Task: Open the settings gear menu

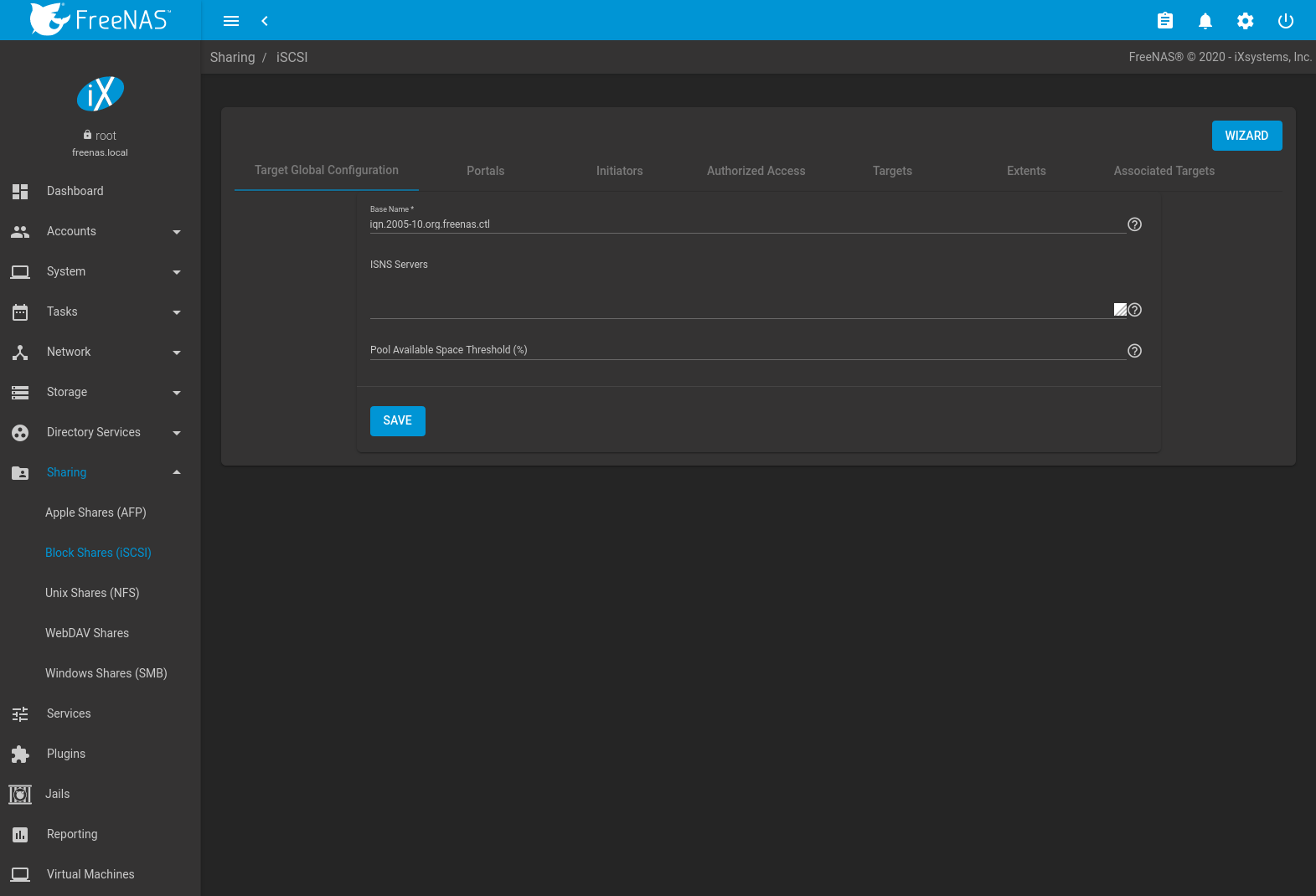Action: [x=1245, y=21]
